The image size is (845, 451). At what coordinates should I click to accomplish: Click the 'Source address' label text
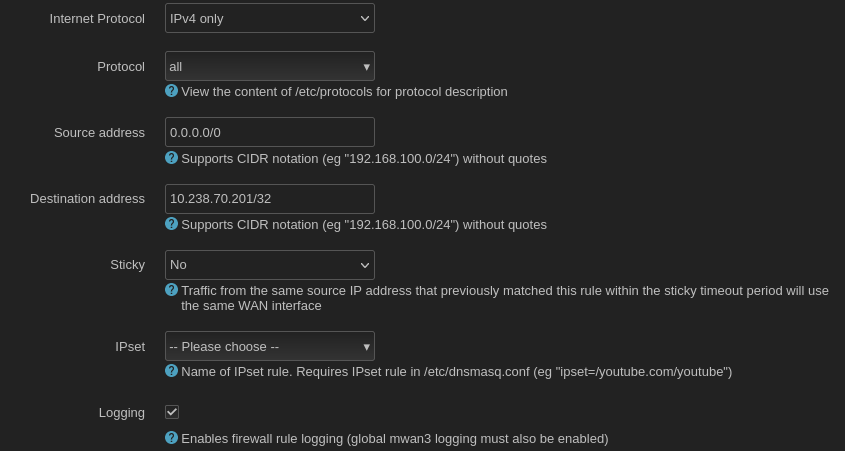pos(99,132)
